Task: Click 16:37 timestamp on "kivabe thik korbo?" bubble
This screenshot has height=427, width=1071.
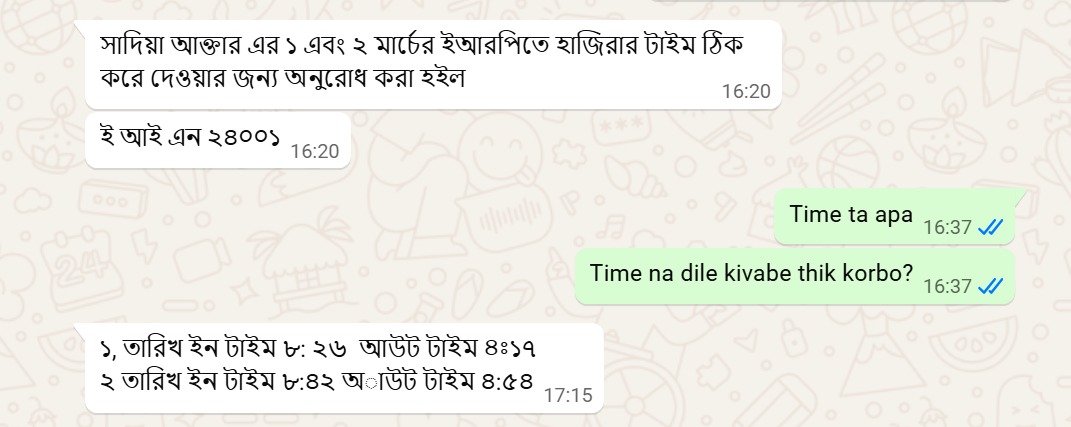Action: click(947, 287)
